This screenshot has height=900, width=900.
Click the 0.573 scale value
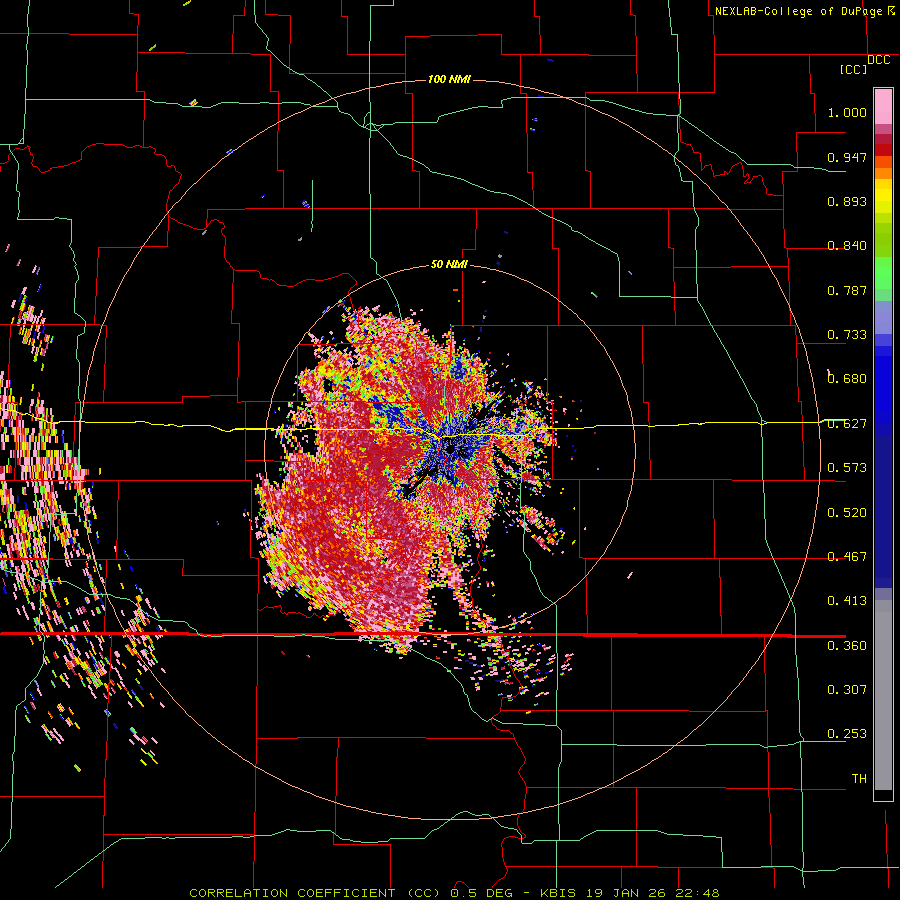(x=847, y=468)
